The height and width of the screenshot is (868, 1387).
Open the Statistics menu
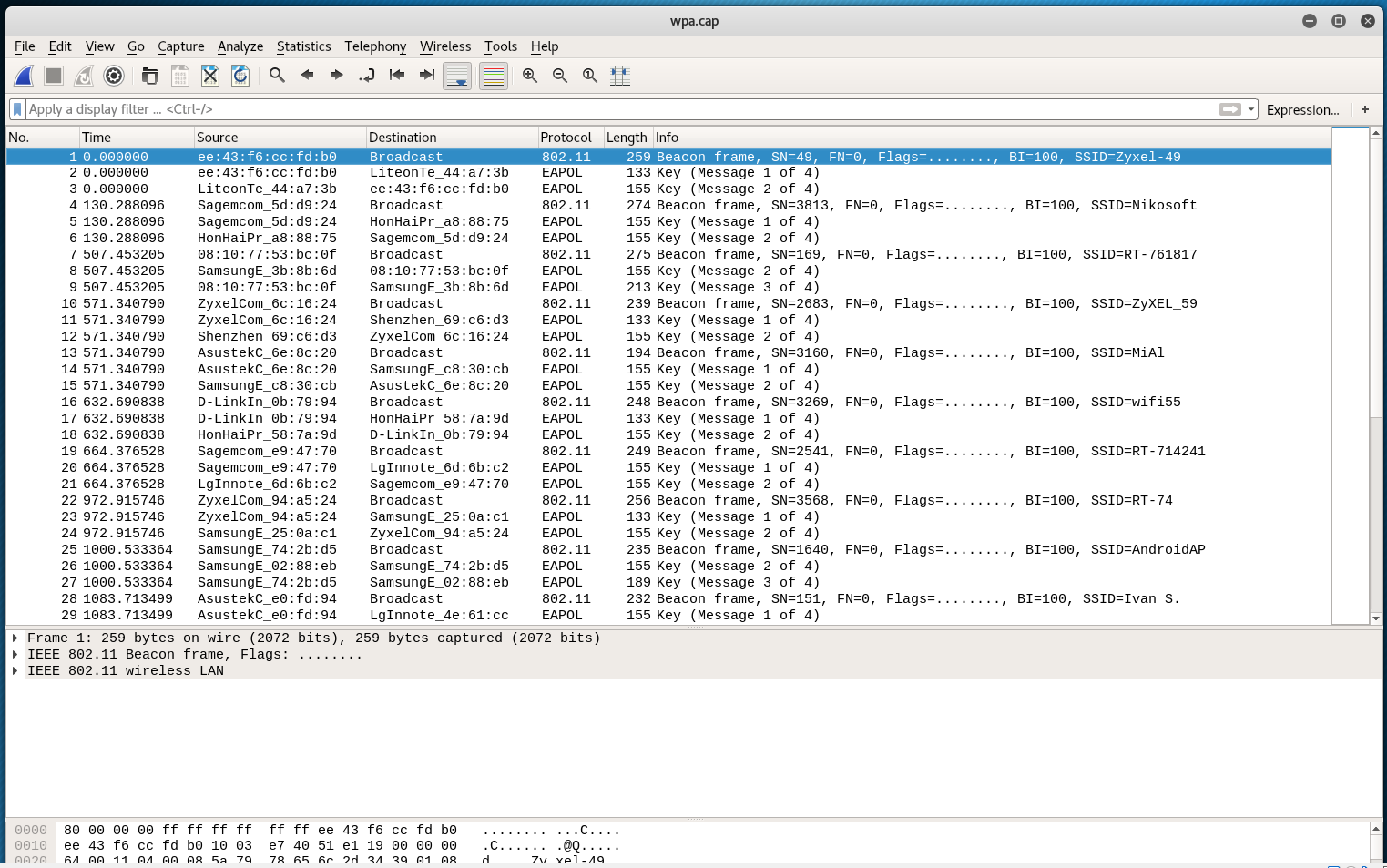click(x=303, y=46)
